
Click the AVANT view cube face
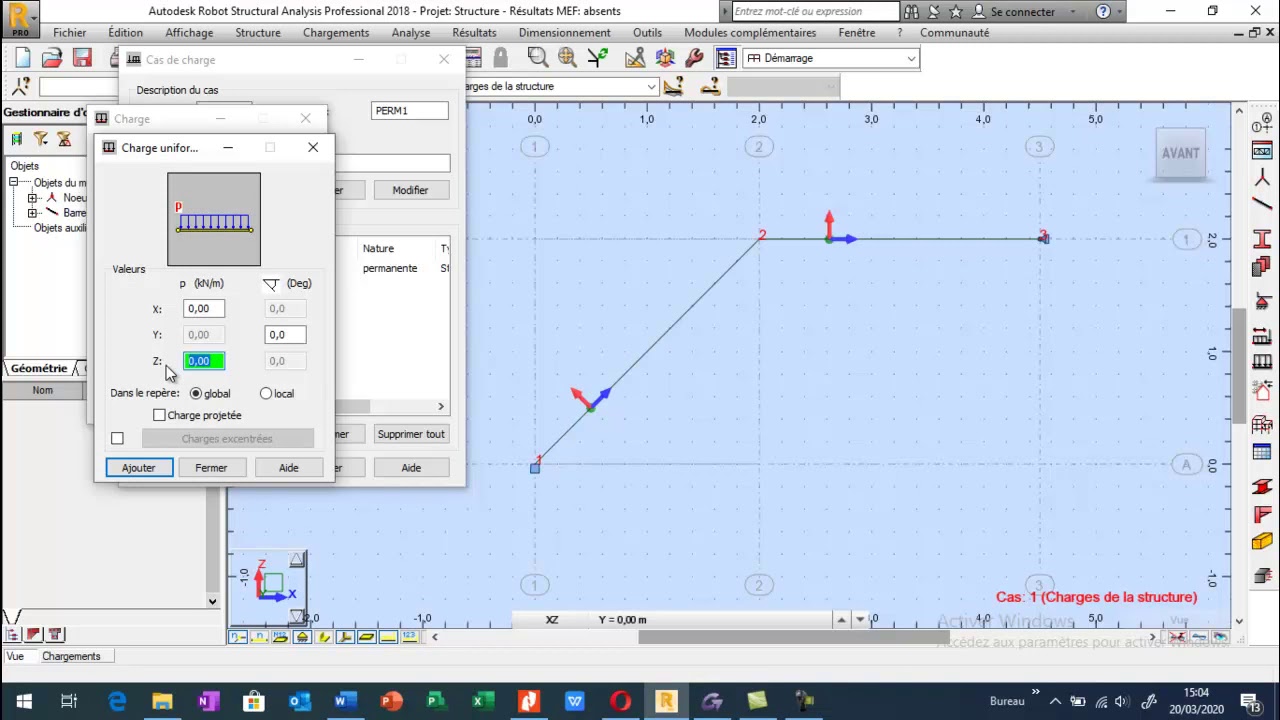point(1180,153)
